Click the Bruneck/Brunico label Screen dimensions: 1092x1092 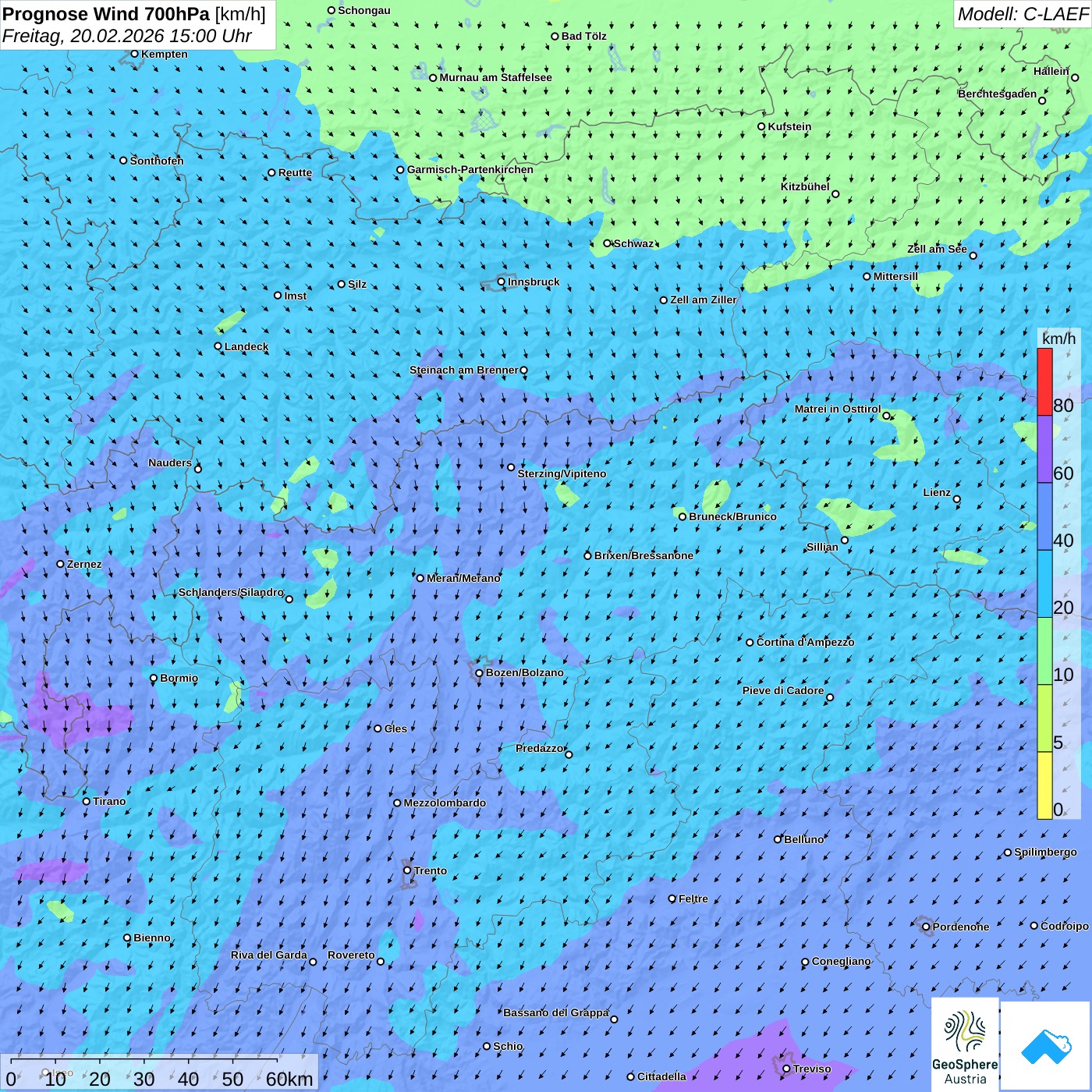tap(732, 516)
